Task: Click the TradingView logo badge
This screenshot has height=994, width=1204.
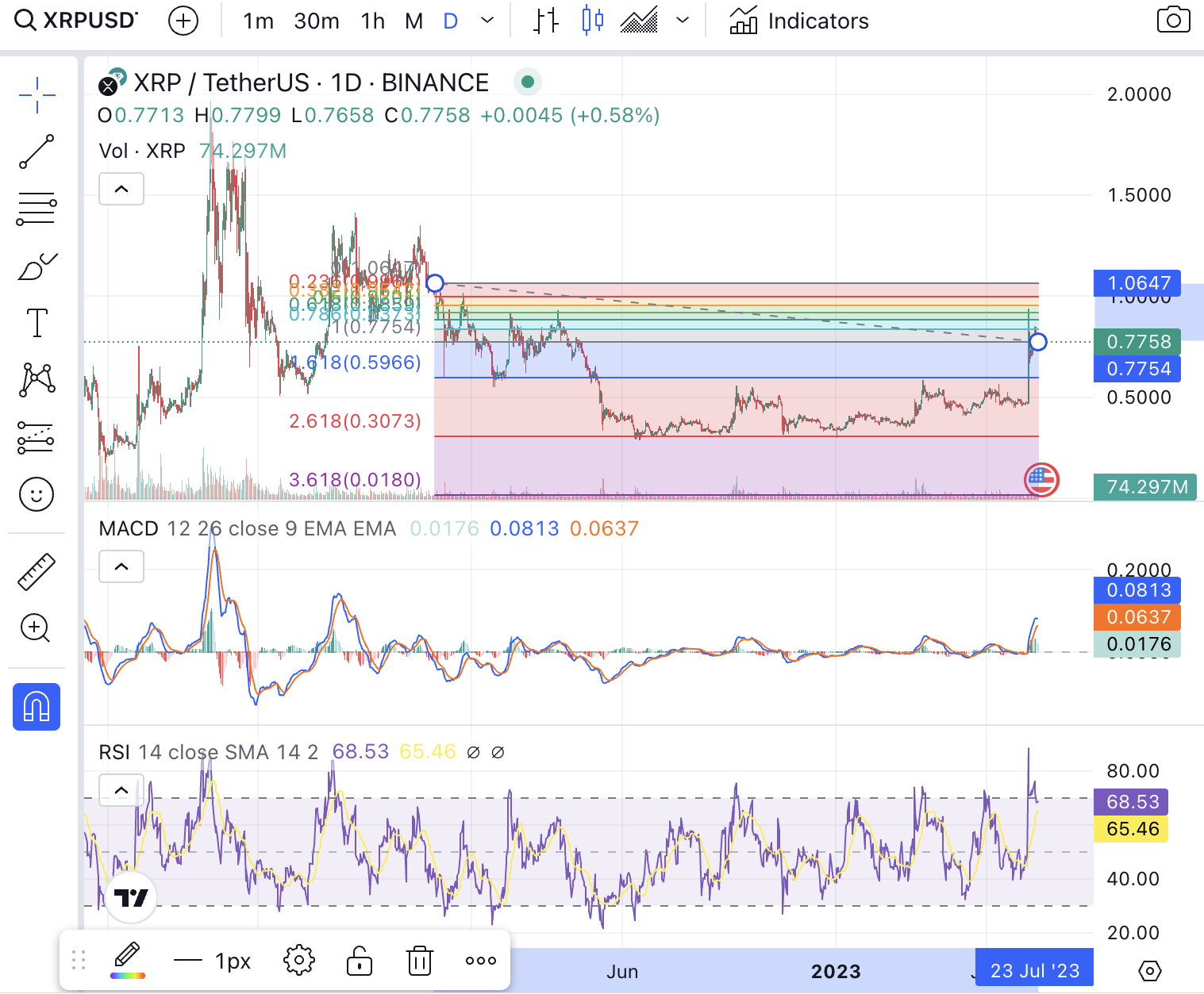Action: tap(131, 897)
